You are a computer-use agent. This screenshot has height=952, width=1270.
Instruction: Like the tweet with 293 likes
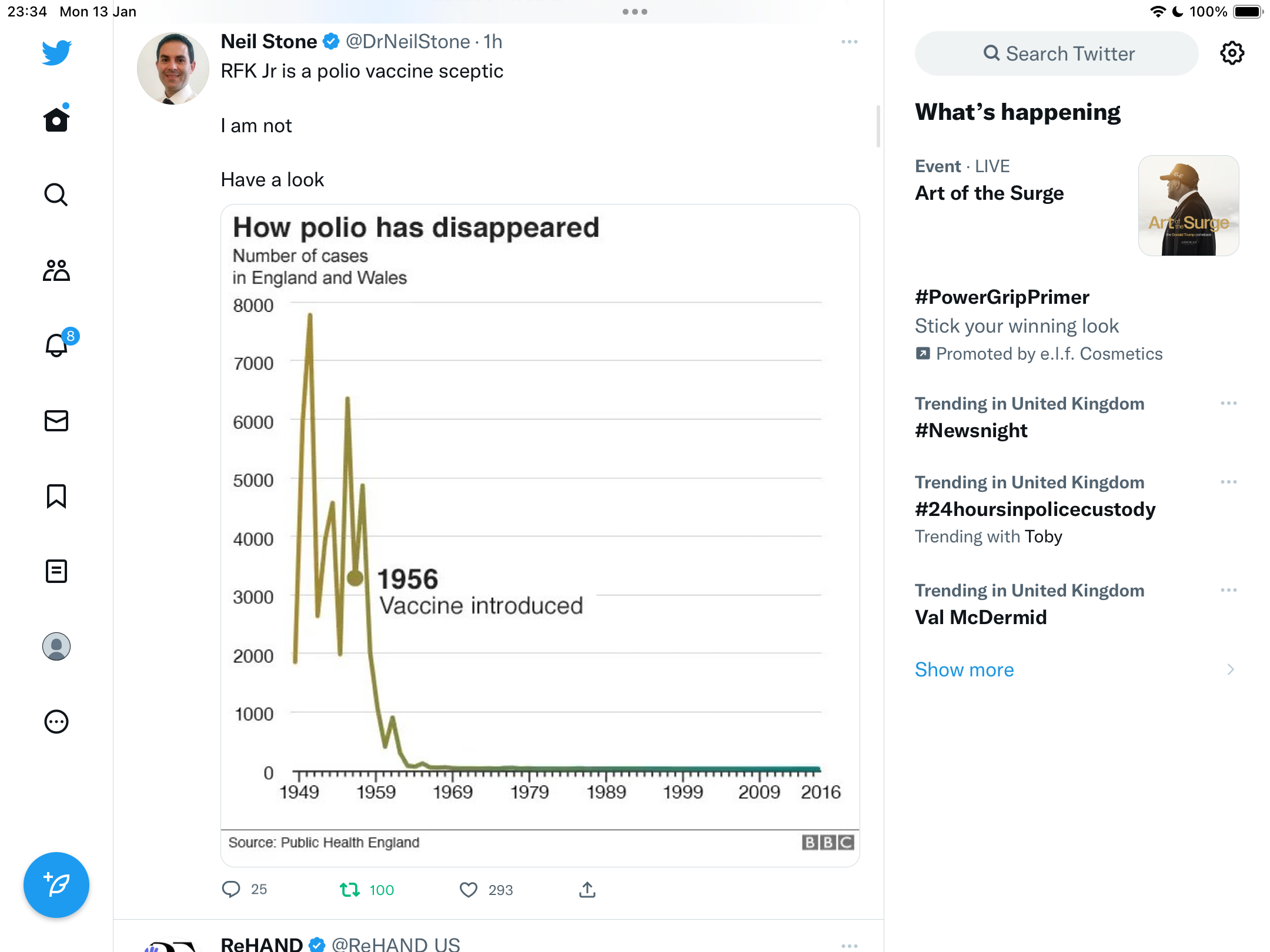[x=486, y=890]
